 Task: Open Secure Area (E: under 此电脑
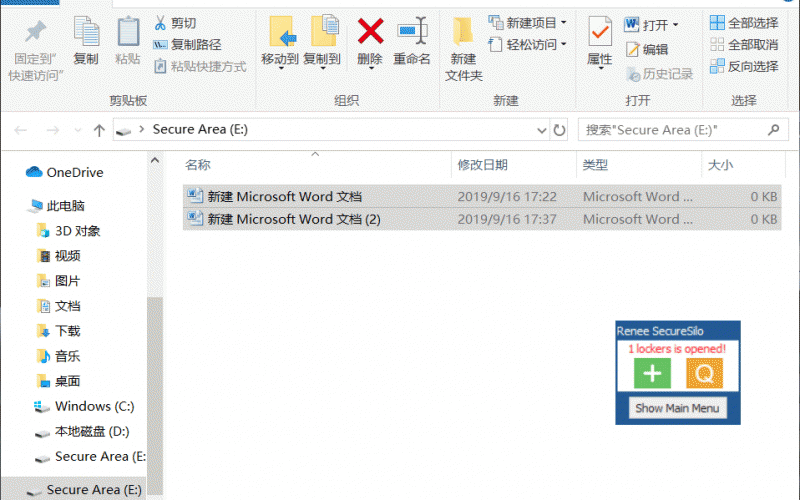click(x=90, y=457)
